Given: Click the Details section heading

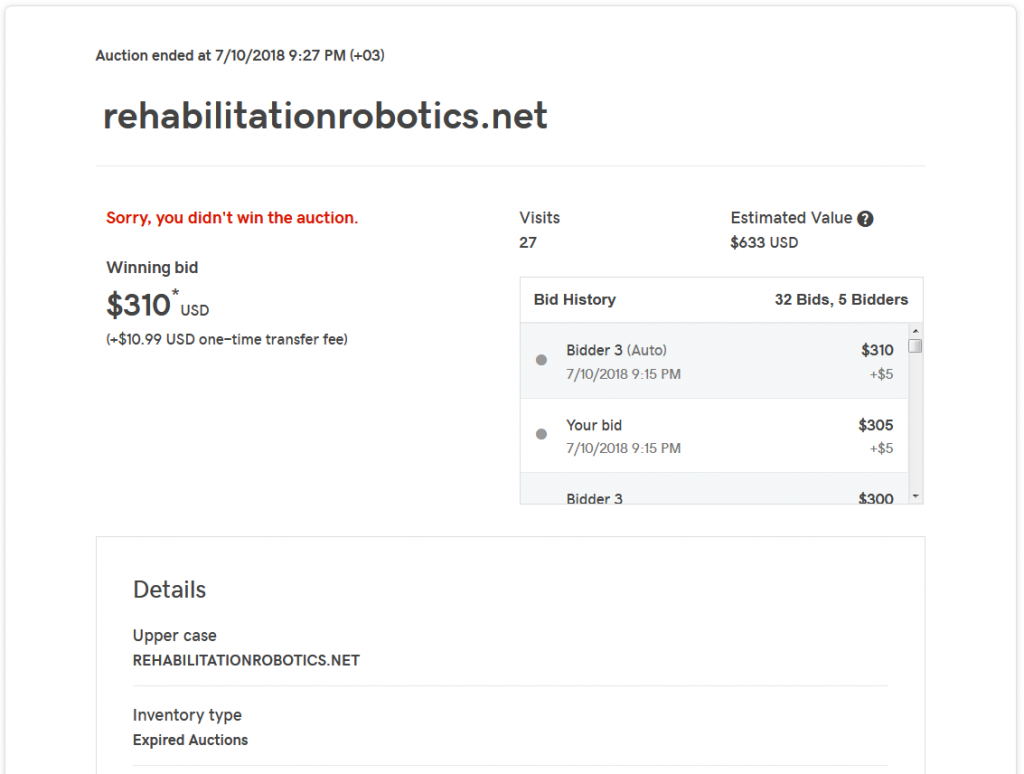Looking at the screenshot, I should tap(169, 590).
